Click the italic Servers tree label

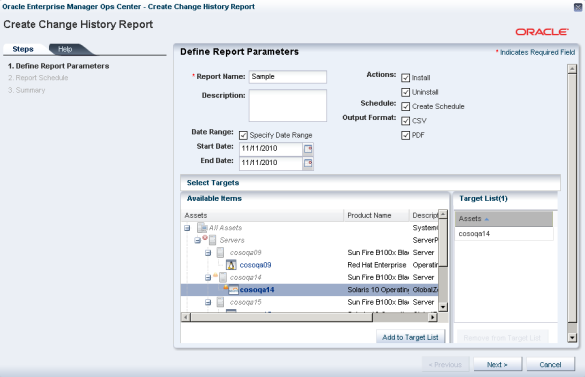pyautogui.click(x=232, y=240)
